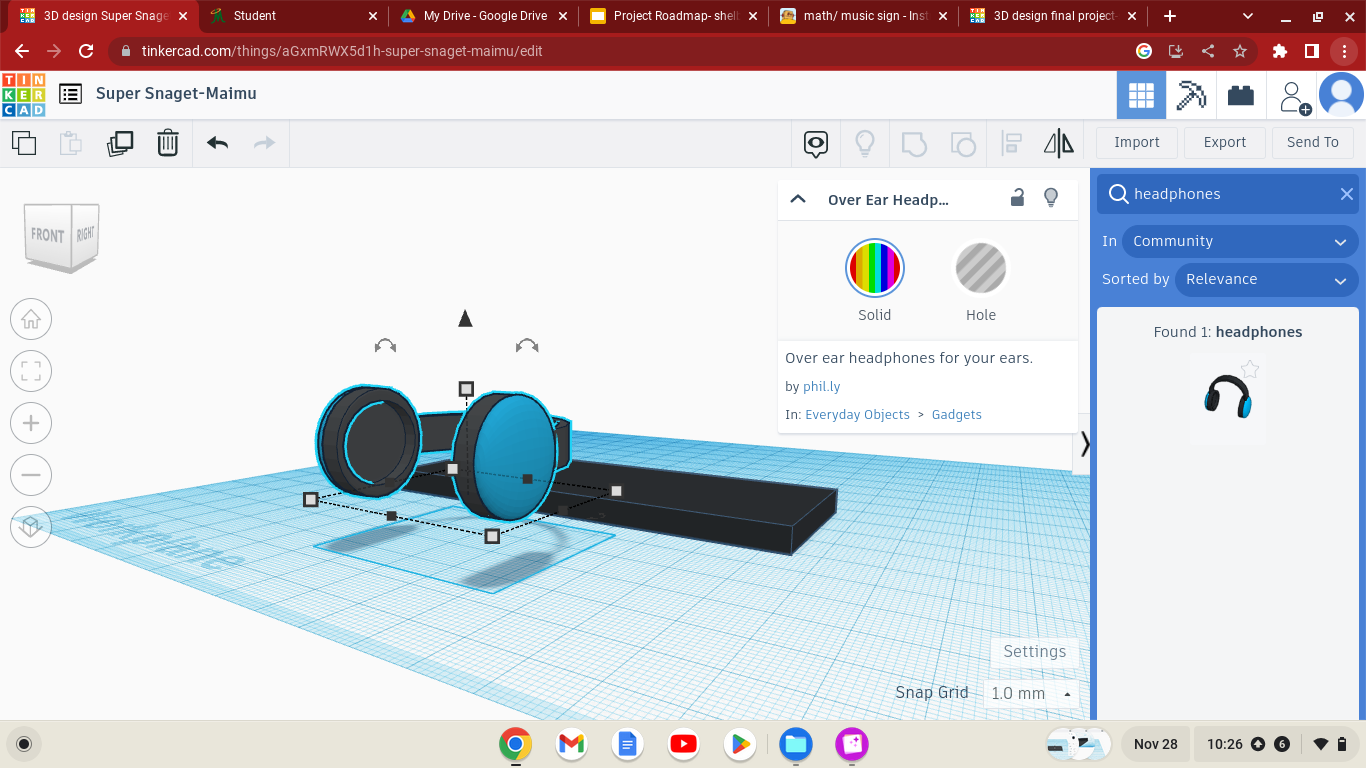
Task: Hide the shape with the lightbulb toggle
Action: coord(1051,198)
